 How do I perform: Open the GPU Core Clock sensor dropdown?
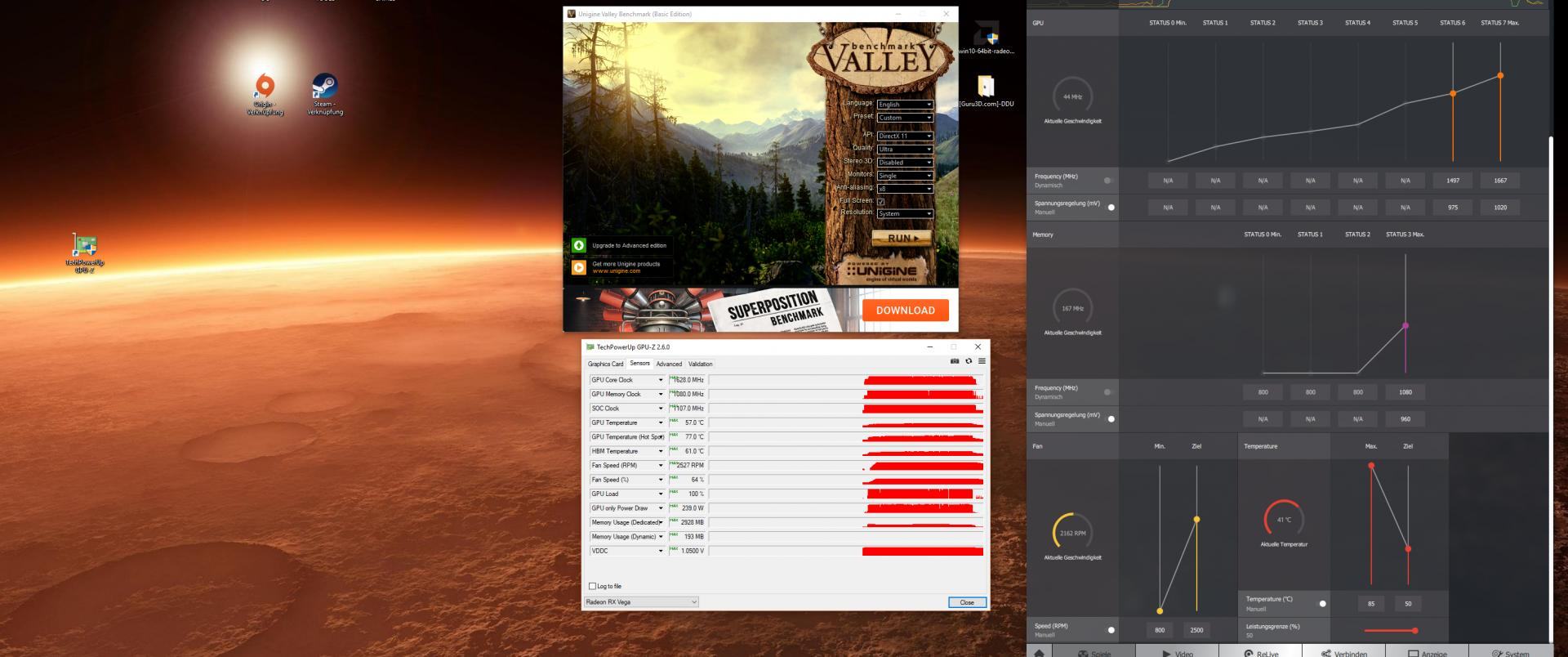coord(660,380)
